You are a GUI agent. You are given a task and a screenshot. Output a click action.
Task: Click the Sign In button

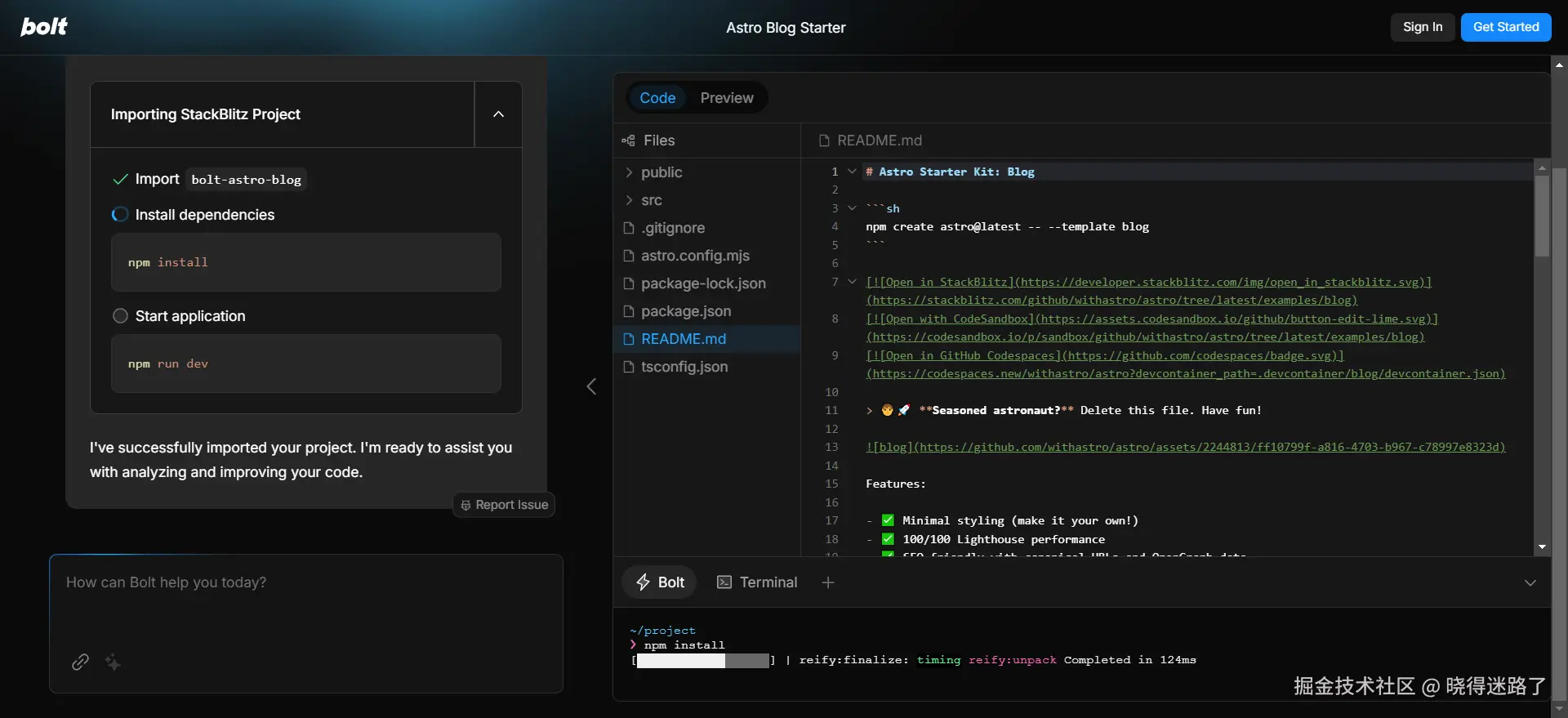pos(1423,27)
